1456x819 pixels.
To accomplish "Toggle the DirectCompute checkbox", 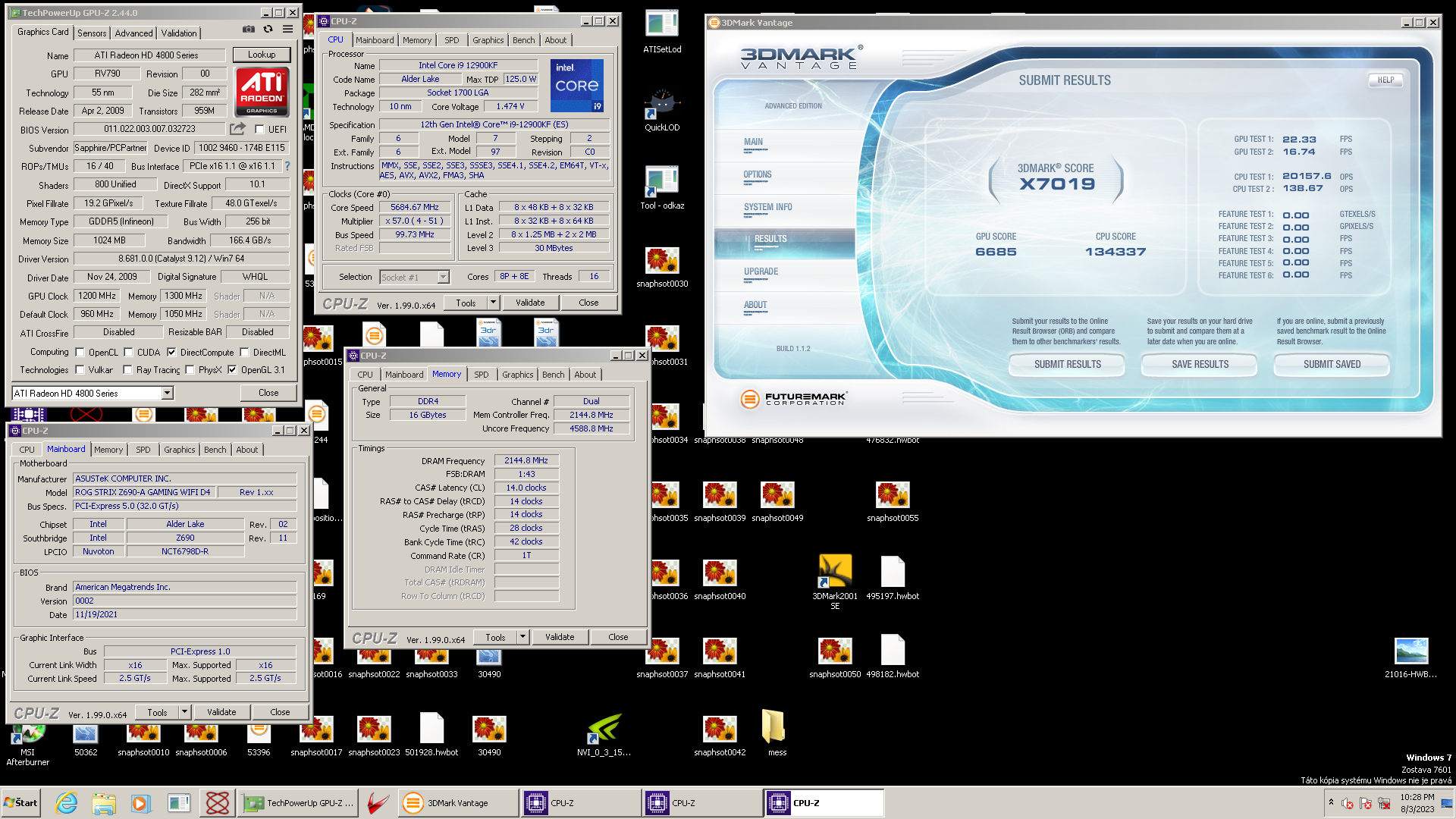I will pos(171,353).
